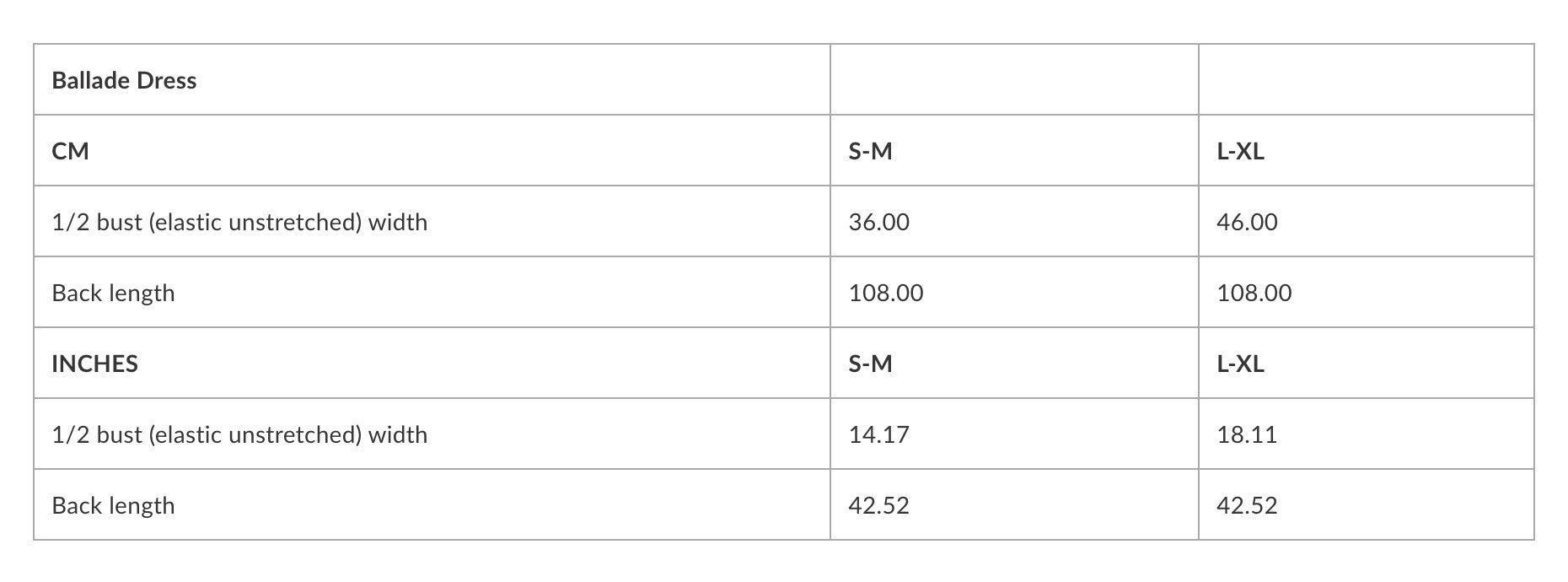Click the empty middle cell beside Ballade Dress

pyautogui.click(x=1013, y=80)
